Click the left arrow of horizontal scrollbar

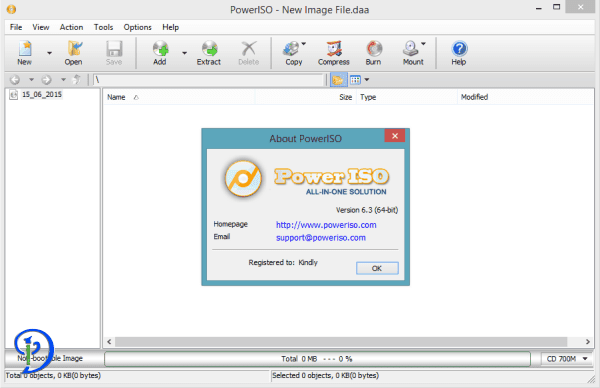[x=109, y=342]
